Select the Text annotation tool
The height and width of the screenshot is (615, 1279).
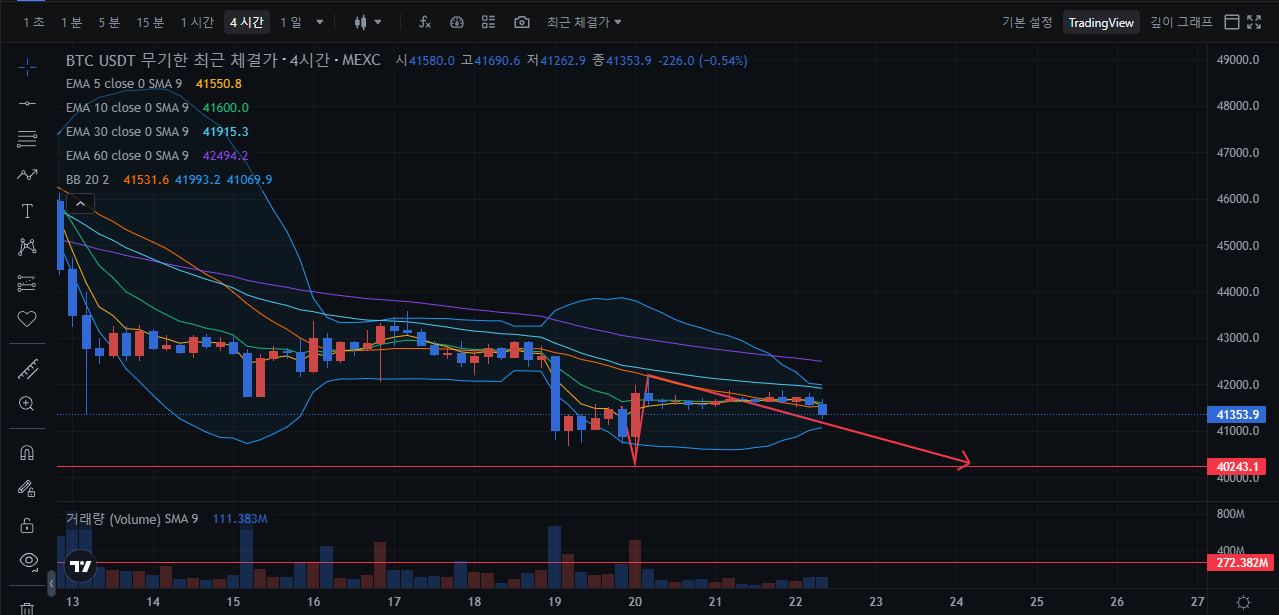point(27,211)
